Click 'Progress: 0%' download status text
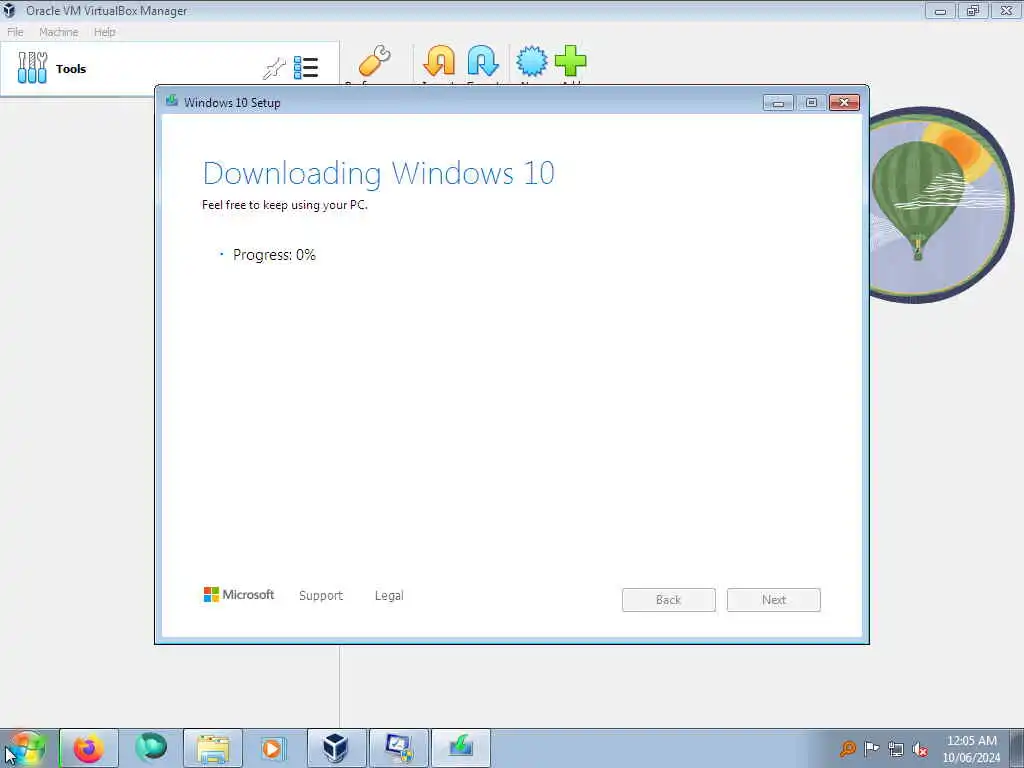 [274, 255]
